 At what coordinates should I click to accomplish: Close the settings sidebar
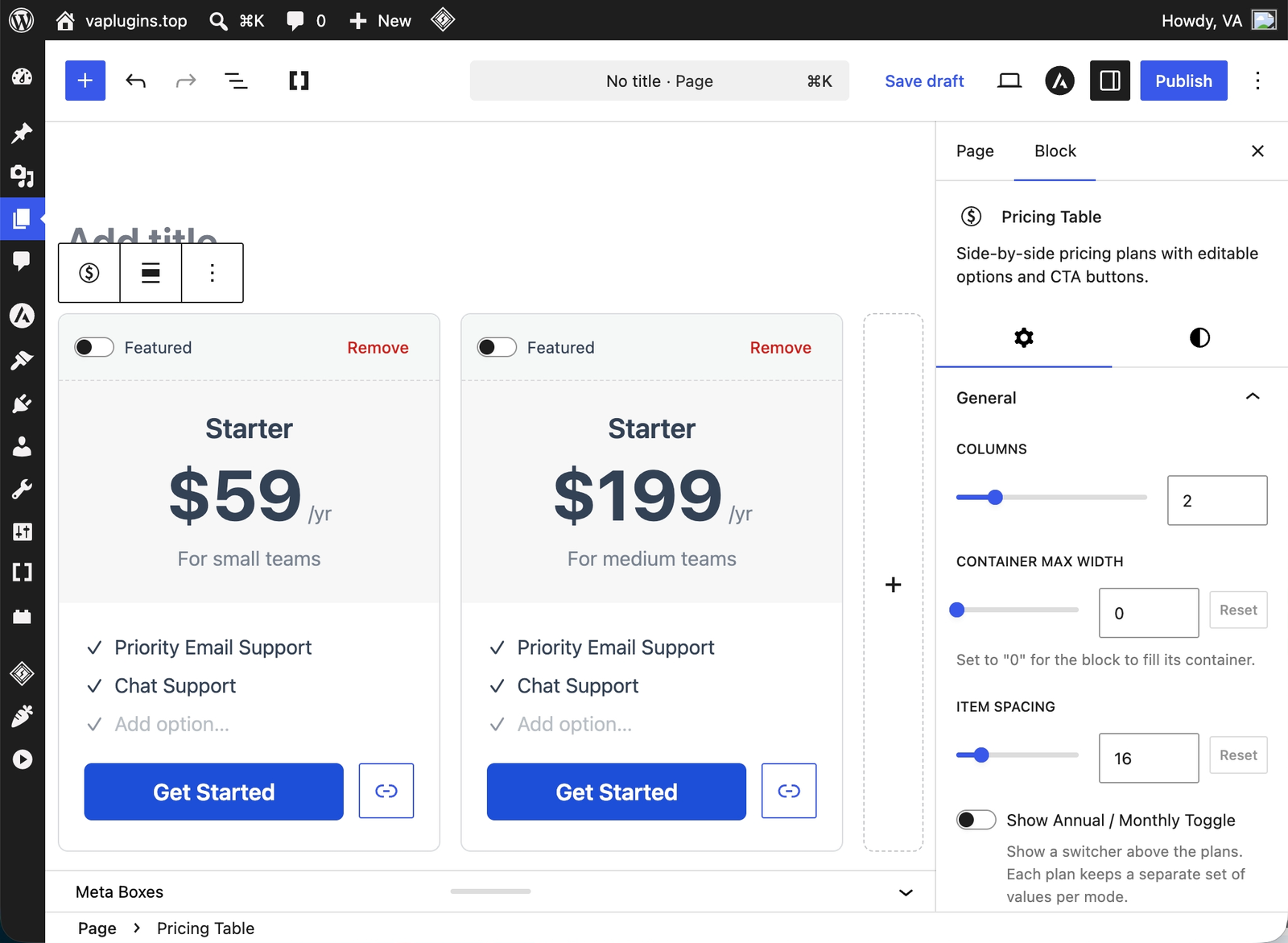click(1257, 151)
